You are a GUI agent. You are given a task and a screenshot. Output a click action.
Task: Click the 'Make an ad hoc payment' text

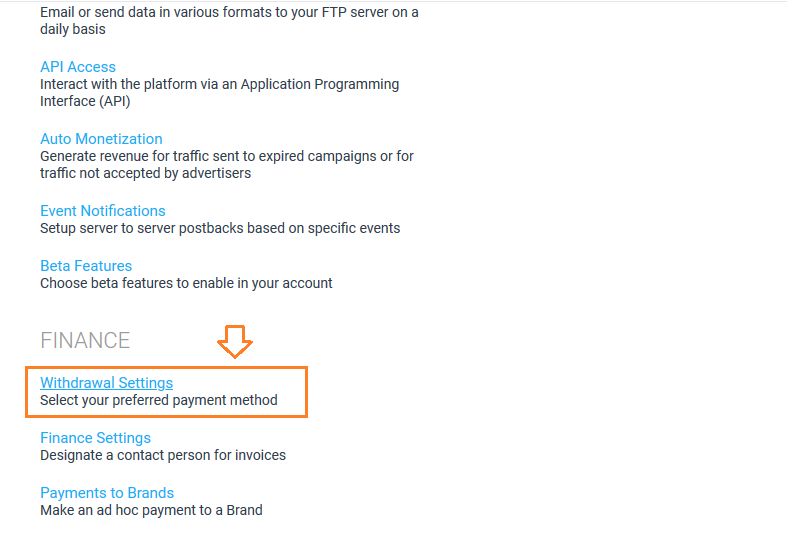coord(151,510)
